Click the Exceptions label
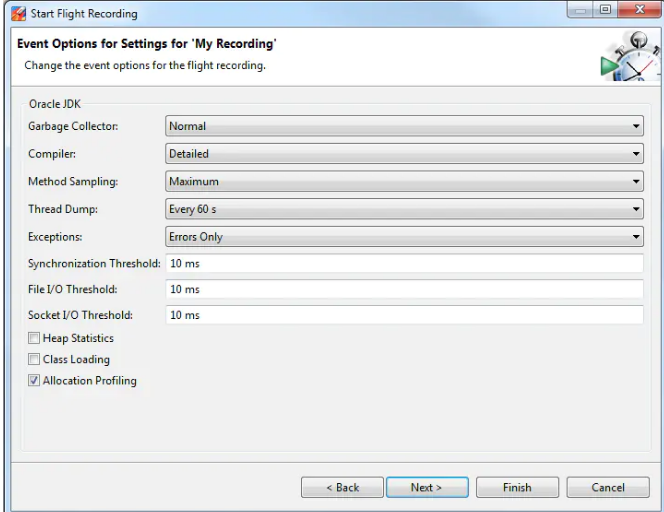 click(x=55, y=237)
